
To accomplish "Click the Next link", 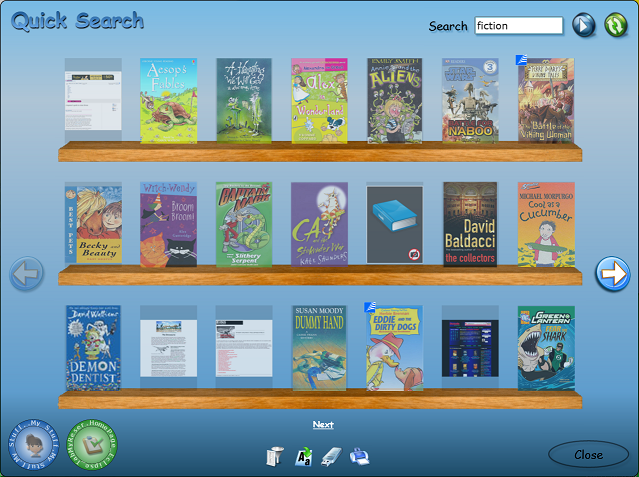I will [323, 425].
